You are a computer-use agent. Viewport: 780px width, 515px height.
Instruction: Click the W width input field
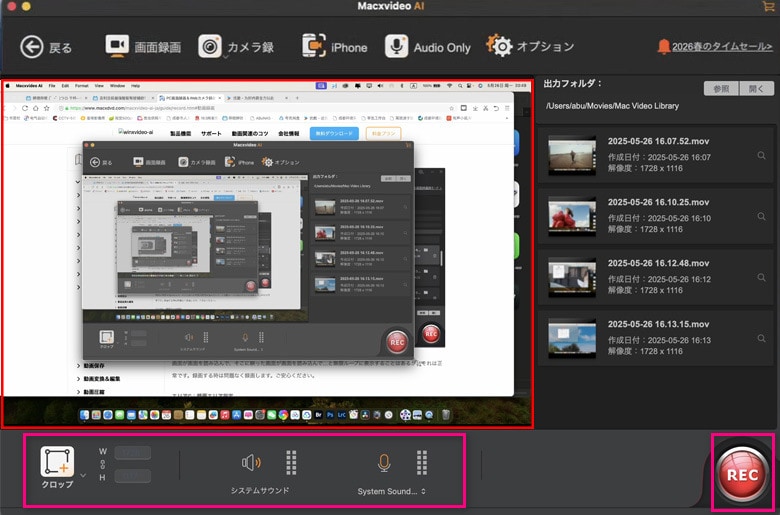(132, 452)
